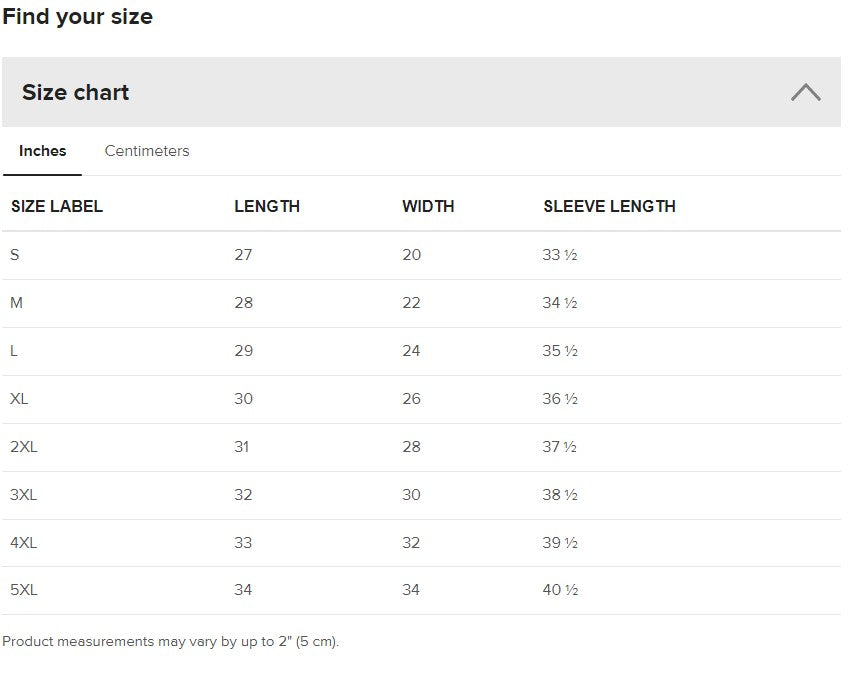Click the SIZE LABEL column header

pyautogui.click(x=57, y=207)
